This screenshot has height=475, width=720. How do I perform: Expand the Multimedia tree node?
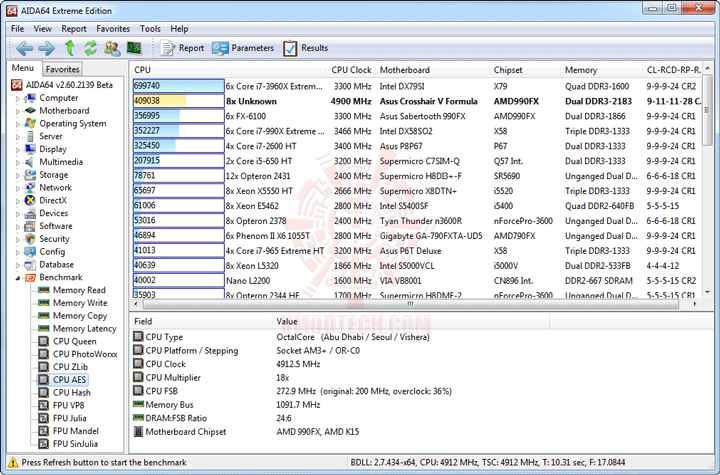point(18,163)
